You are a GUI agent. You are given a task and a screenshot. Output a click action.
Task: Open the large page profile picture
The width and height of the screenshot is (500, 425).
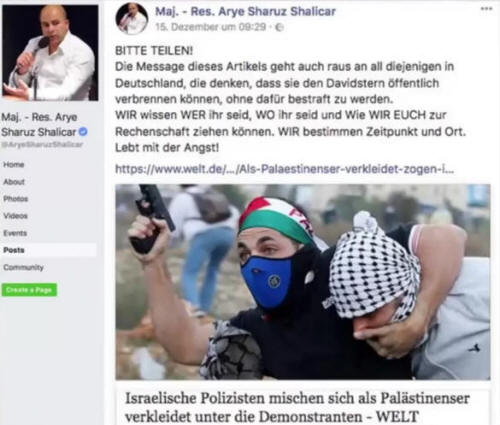(50, 53)
